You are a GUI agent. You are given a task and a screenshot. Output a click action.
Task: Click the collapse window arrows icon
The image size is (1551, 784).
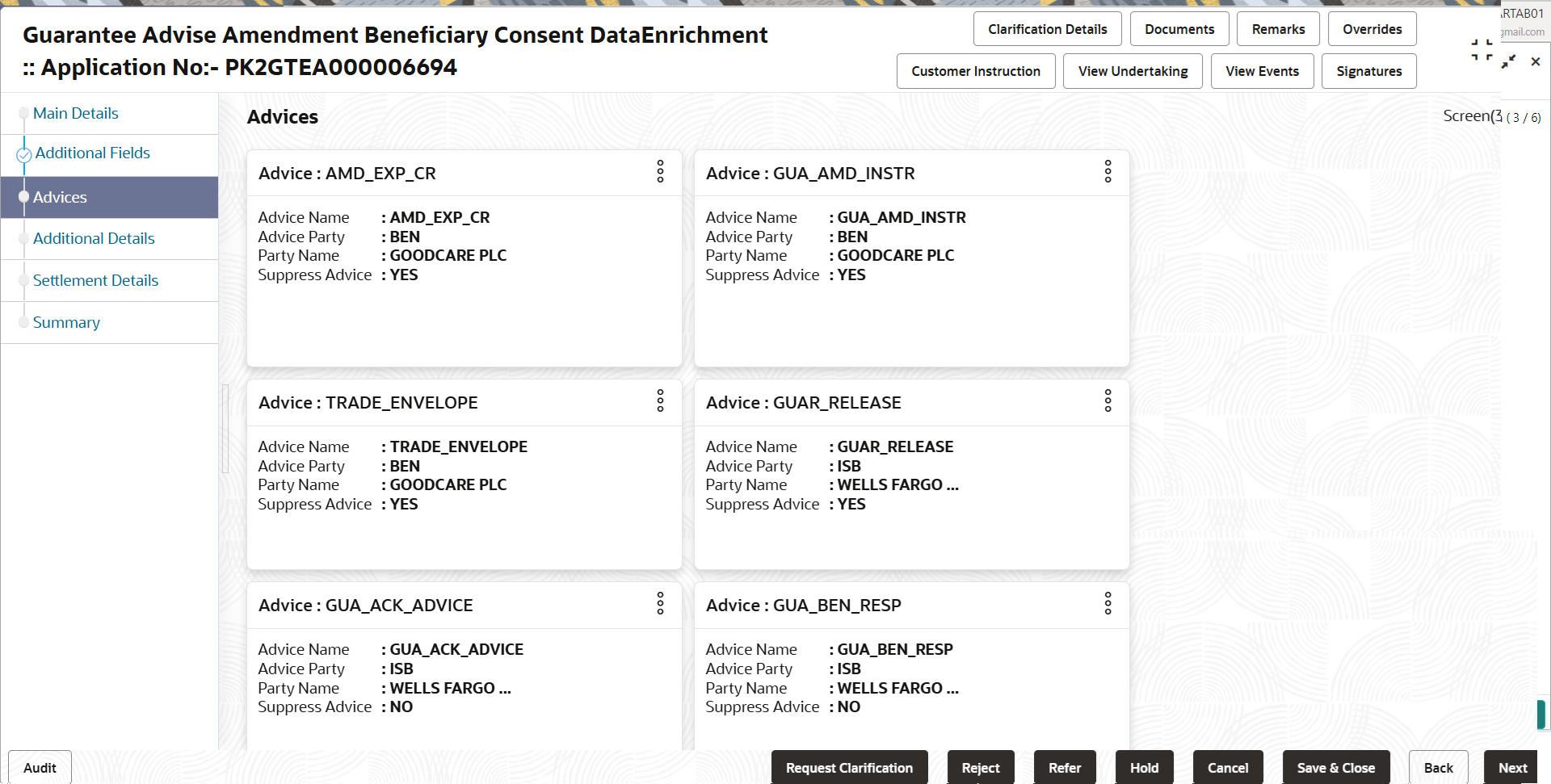pyautogui.click(x=1508, y=61)
